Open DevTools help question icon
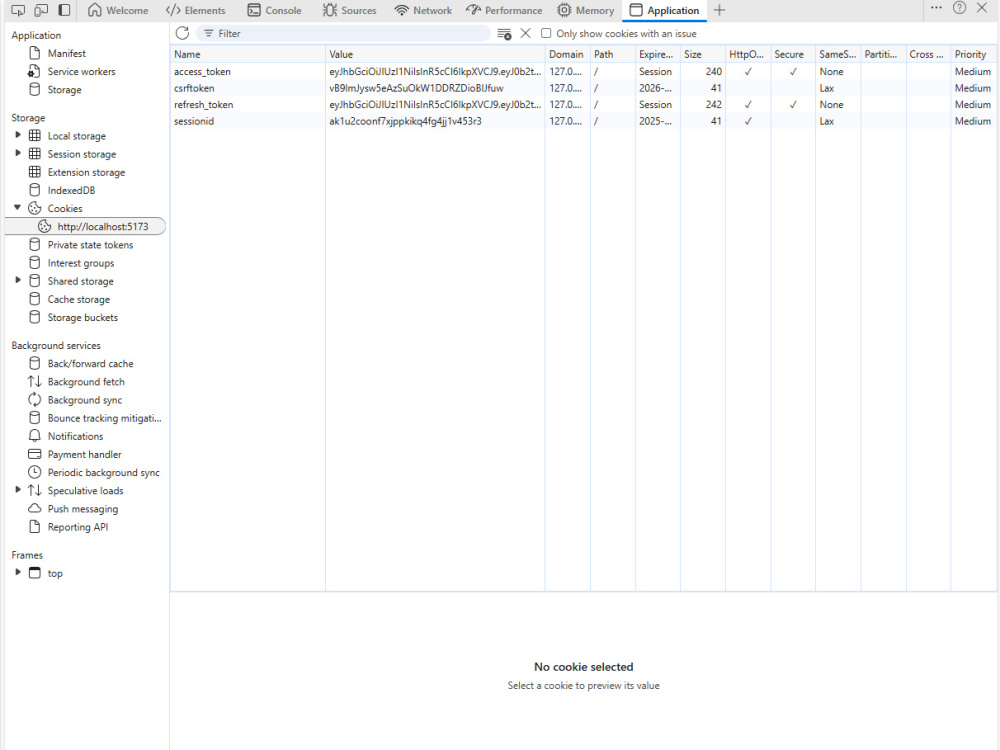This screenshot has height=750, width=1000. point(959,8)
